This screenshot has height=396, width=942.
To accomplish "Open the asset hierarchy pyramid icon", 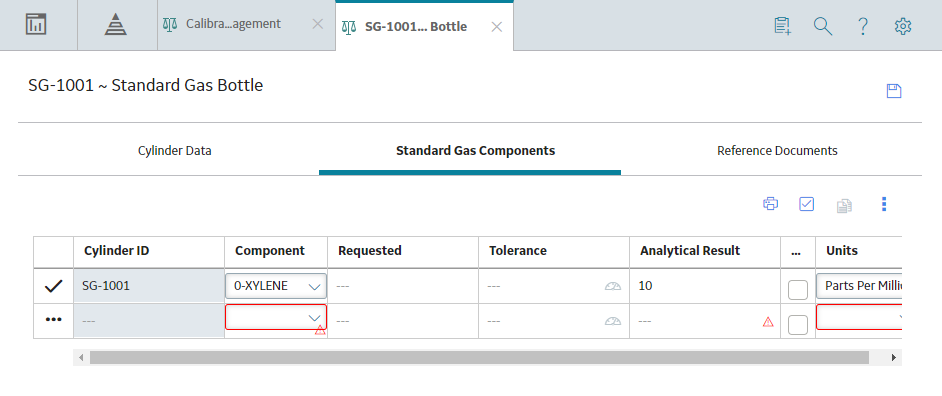I will tap(115, 25).
